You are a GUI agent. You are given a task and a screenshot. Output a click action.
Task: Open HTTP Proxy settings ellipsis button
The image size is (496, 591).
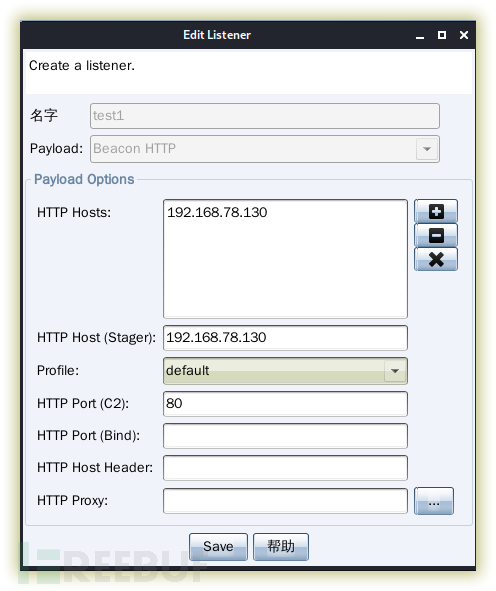click(x=433, y=501)
